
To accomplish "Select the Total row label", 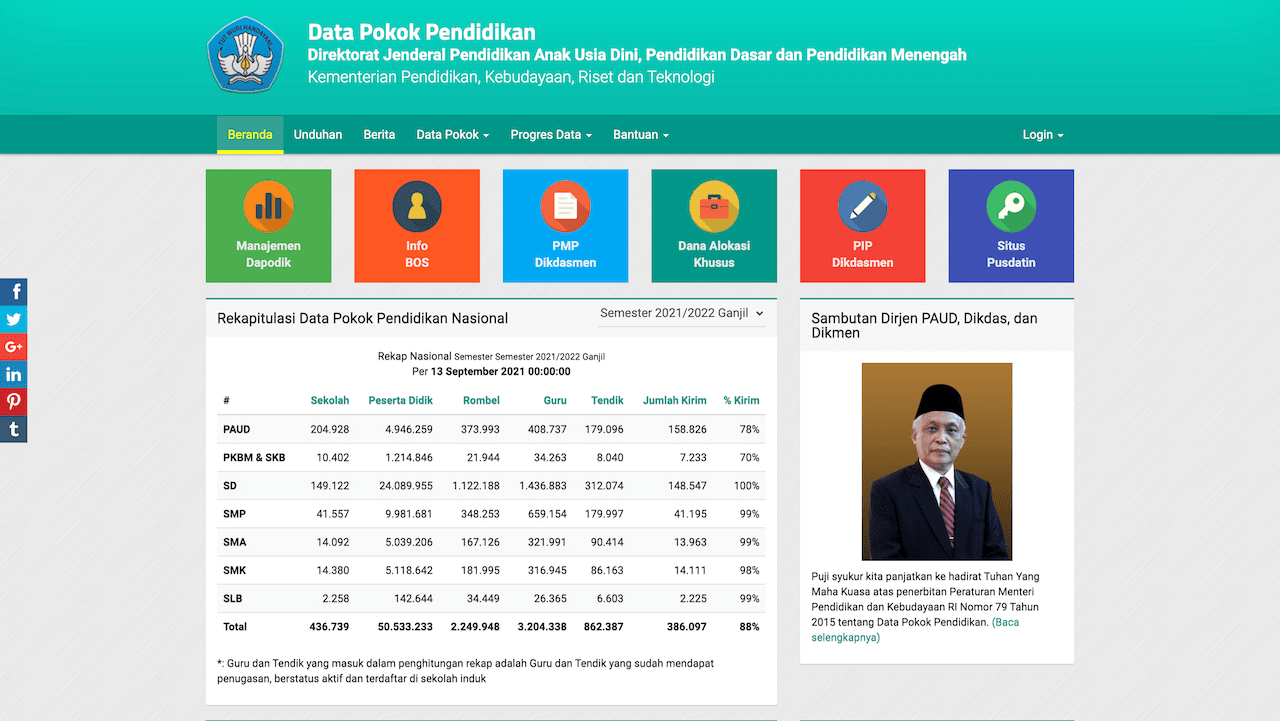I will click(x=235, y=626).
